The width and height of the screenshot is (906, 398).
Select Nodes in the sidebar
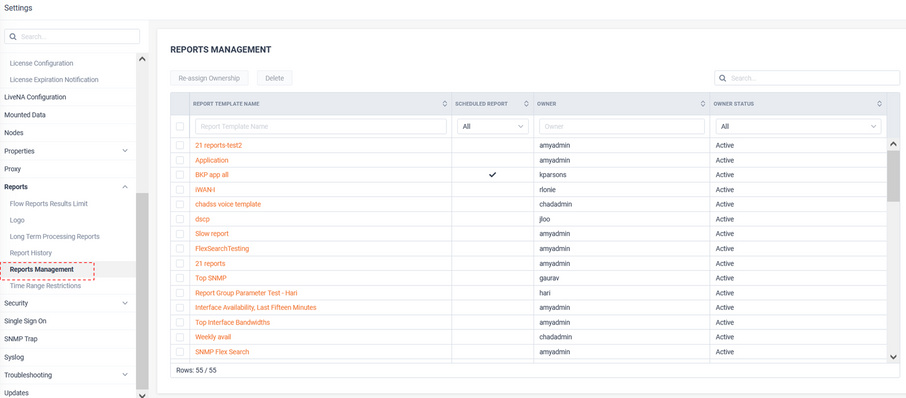pyautogui.click(x=13, y=133)
